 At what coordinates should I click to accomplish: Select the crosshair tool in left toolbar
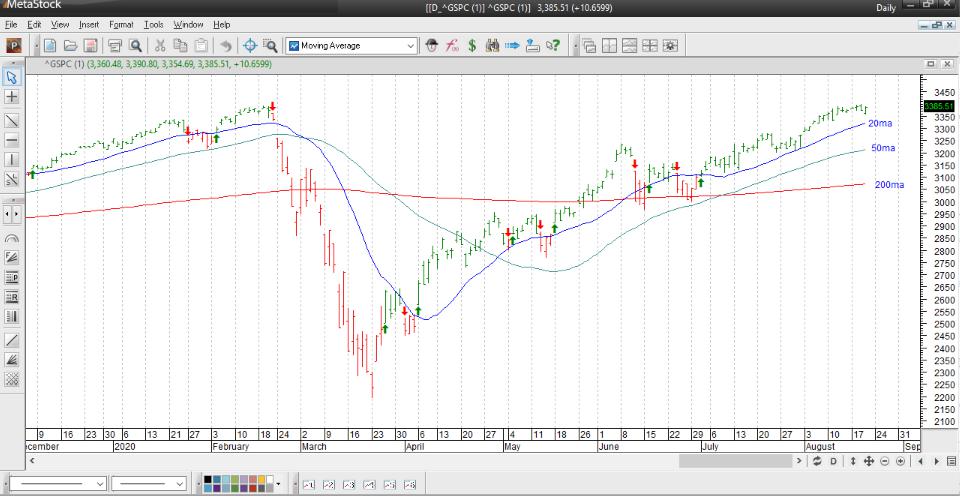pos(12,97)
